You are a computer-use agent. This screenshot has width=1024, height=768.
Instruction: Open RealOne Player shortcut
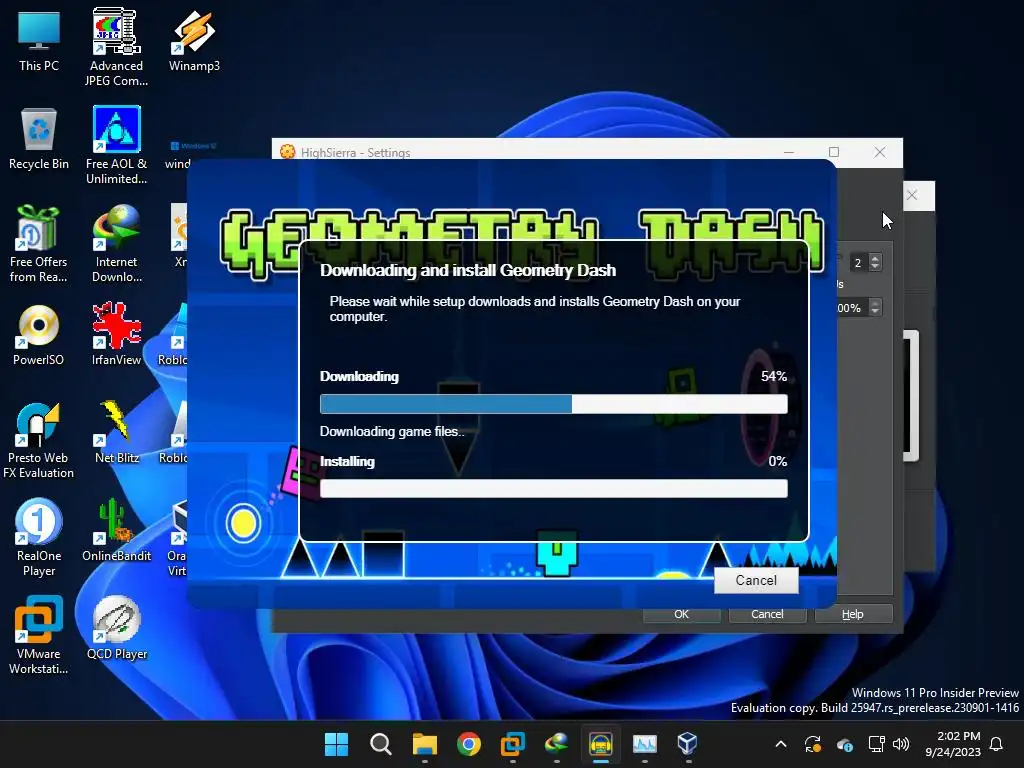39,537
